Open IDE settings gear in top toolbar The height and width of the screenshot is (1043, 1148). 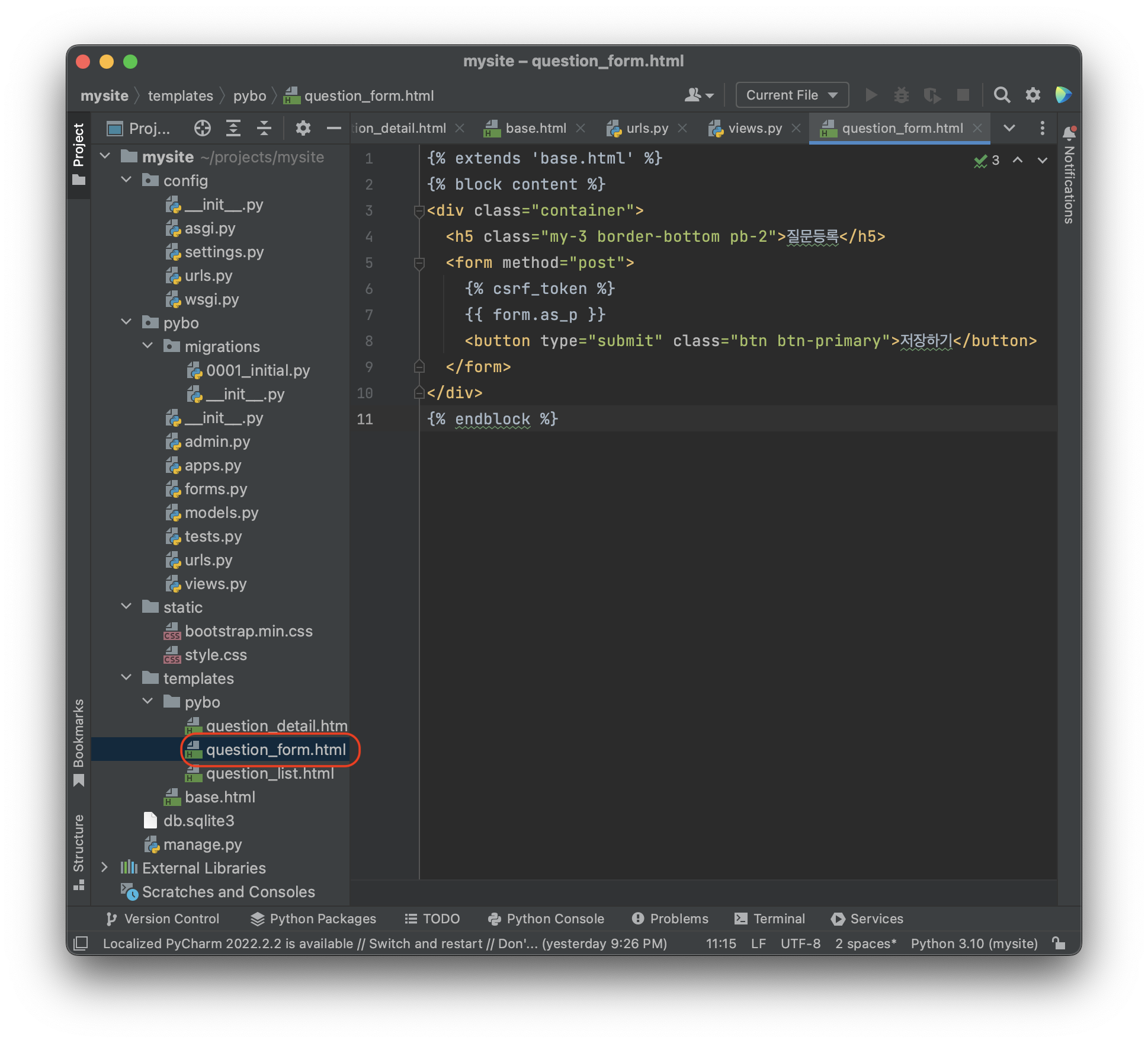click(x=1032, y=95)
